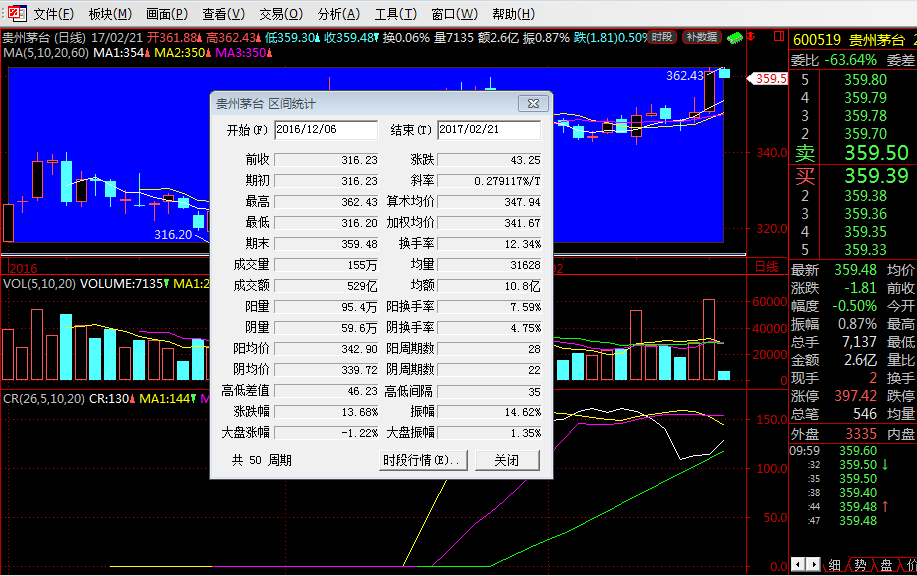
Task: Click the 外盘 value 3335
Action: tap(861, 434)
